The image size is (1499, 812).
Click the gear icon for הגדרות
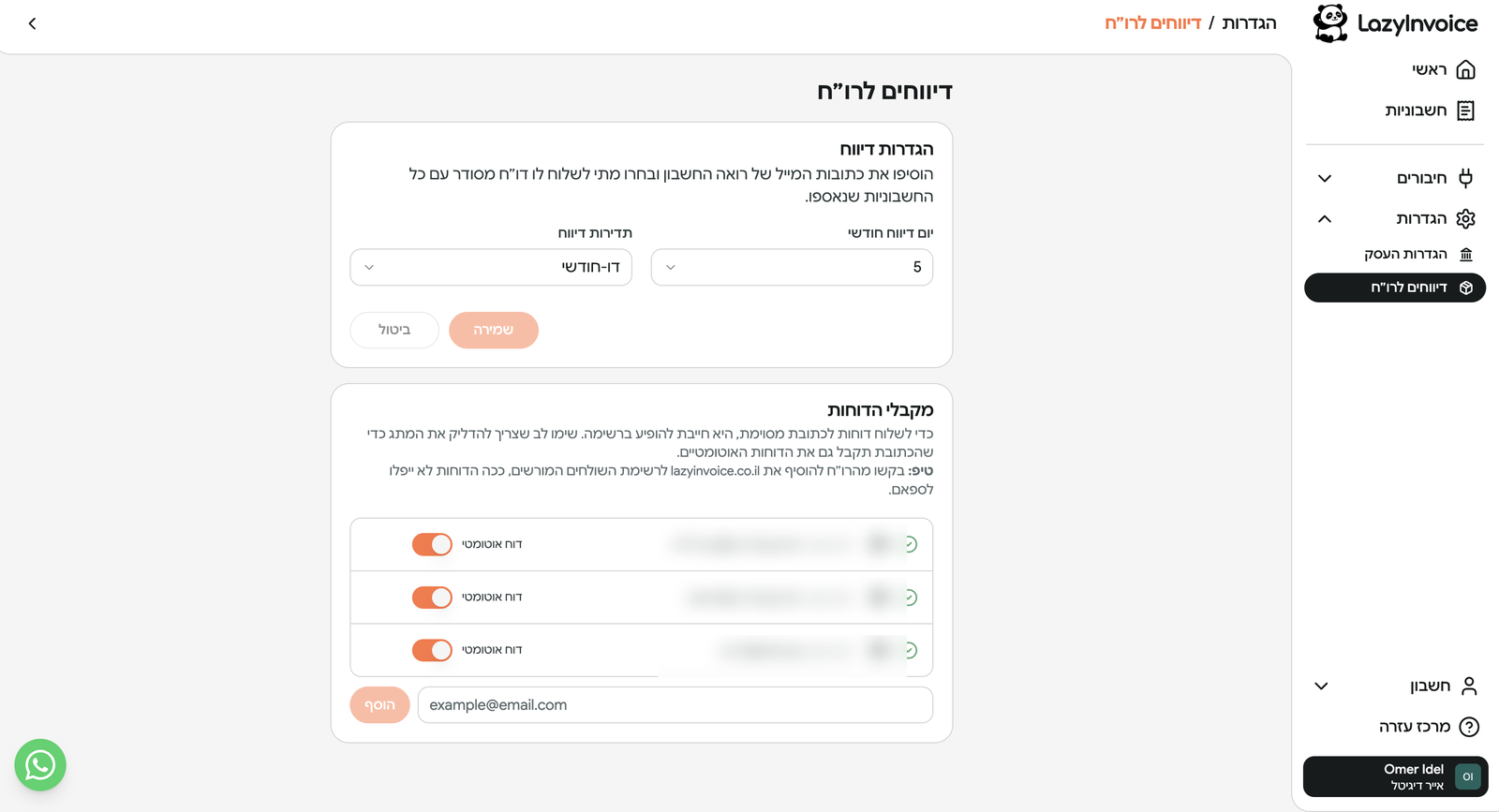coord(1466,218)
